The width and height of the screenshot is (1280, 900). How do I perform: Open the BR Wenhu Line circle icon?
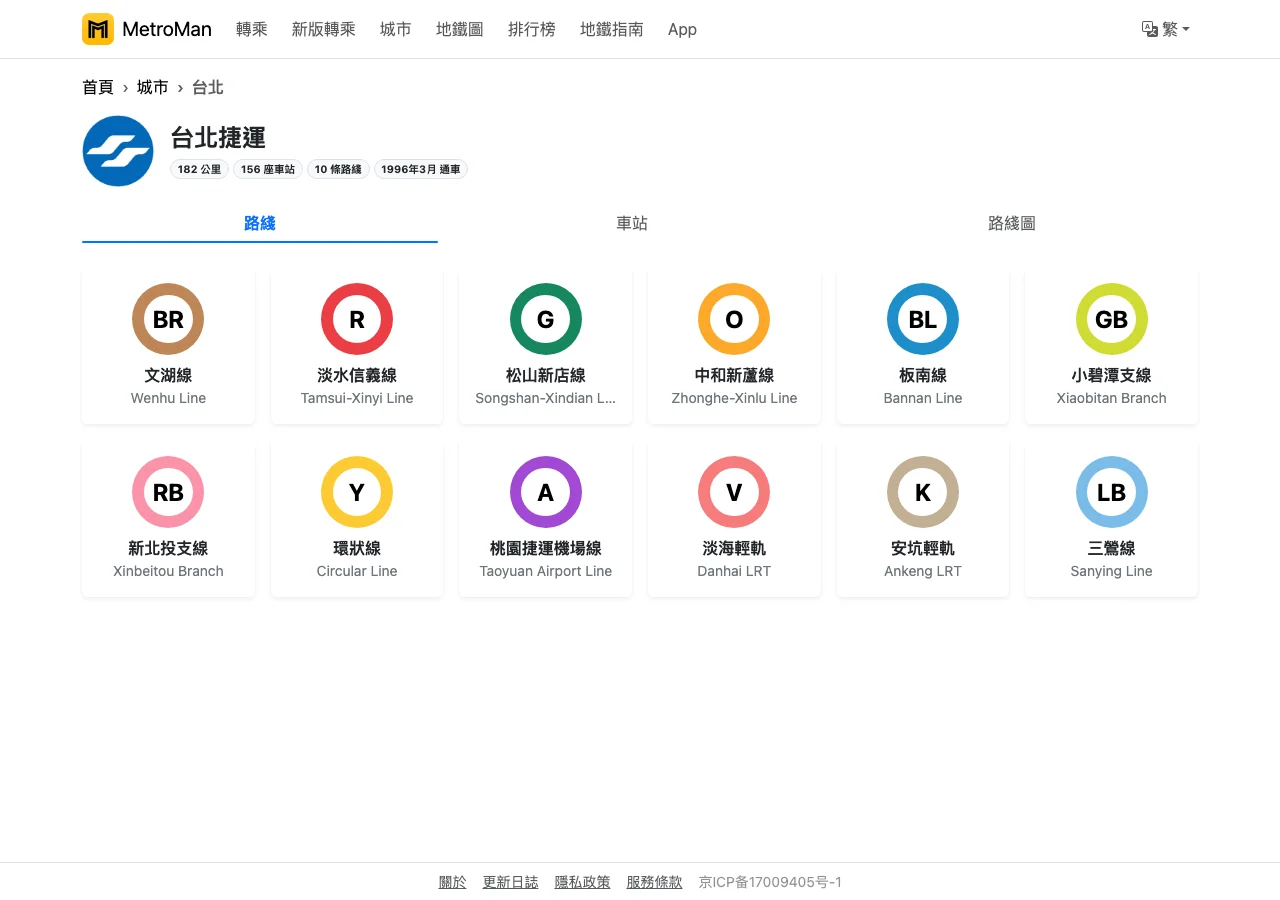coord(168,319)
